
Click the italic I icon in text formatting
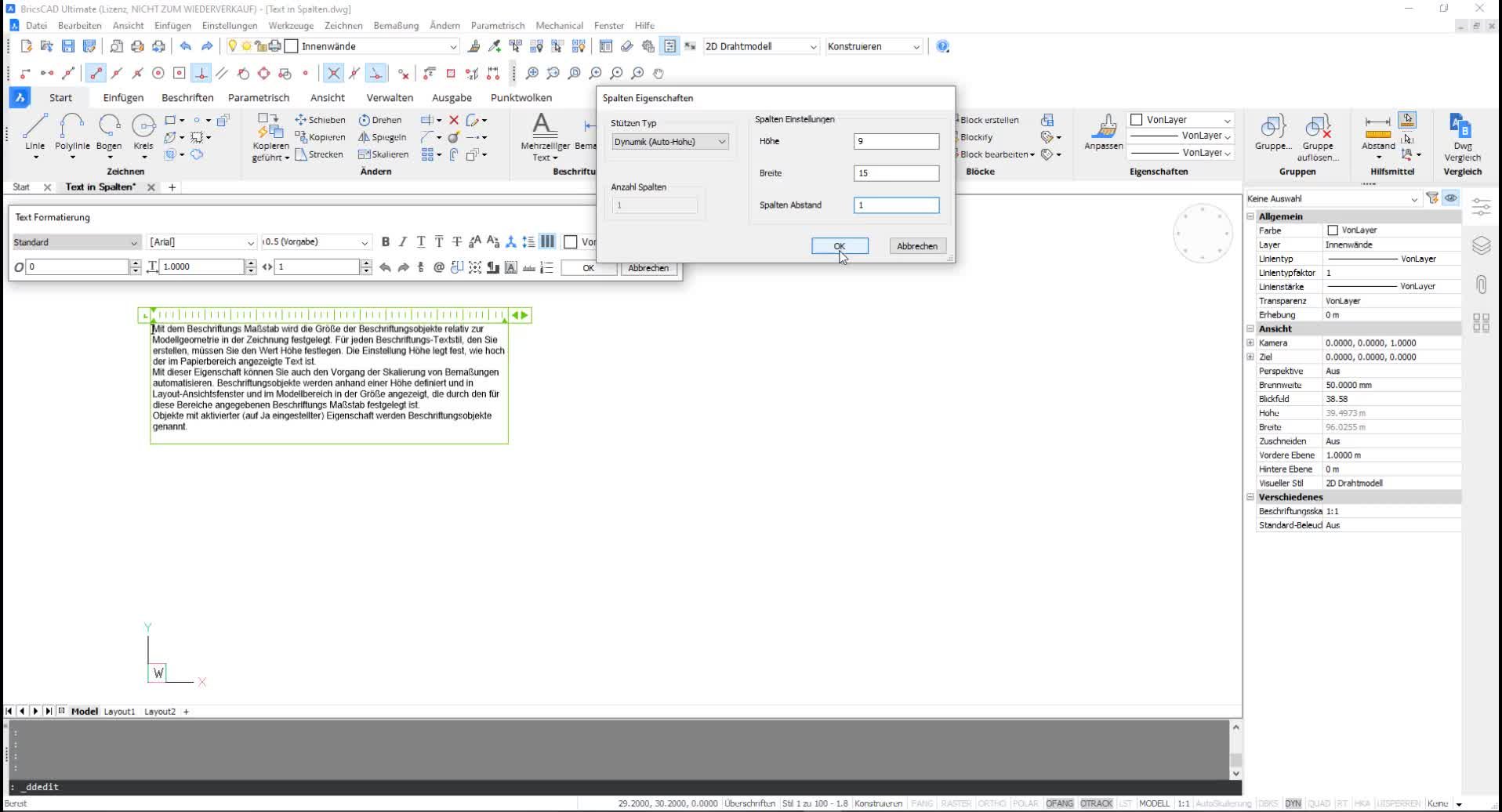403,242
